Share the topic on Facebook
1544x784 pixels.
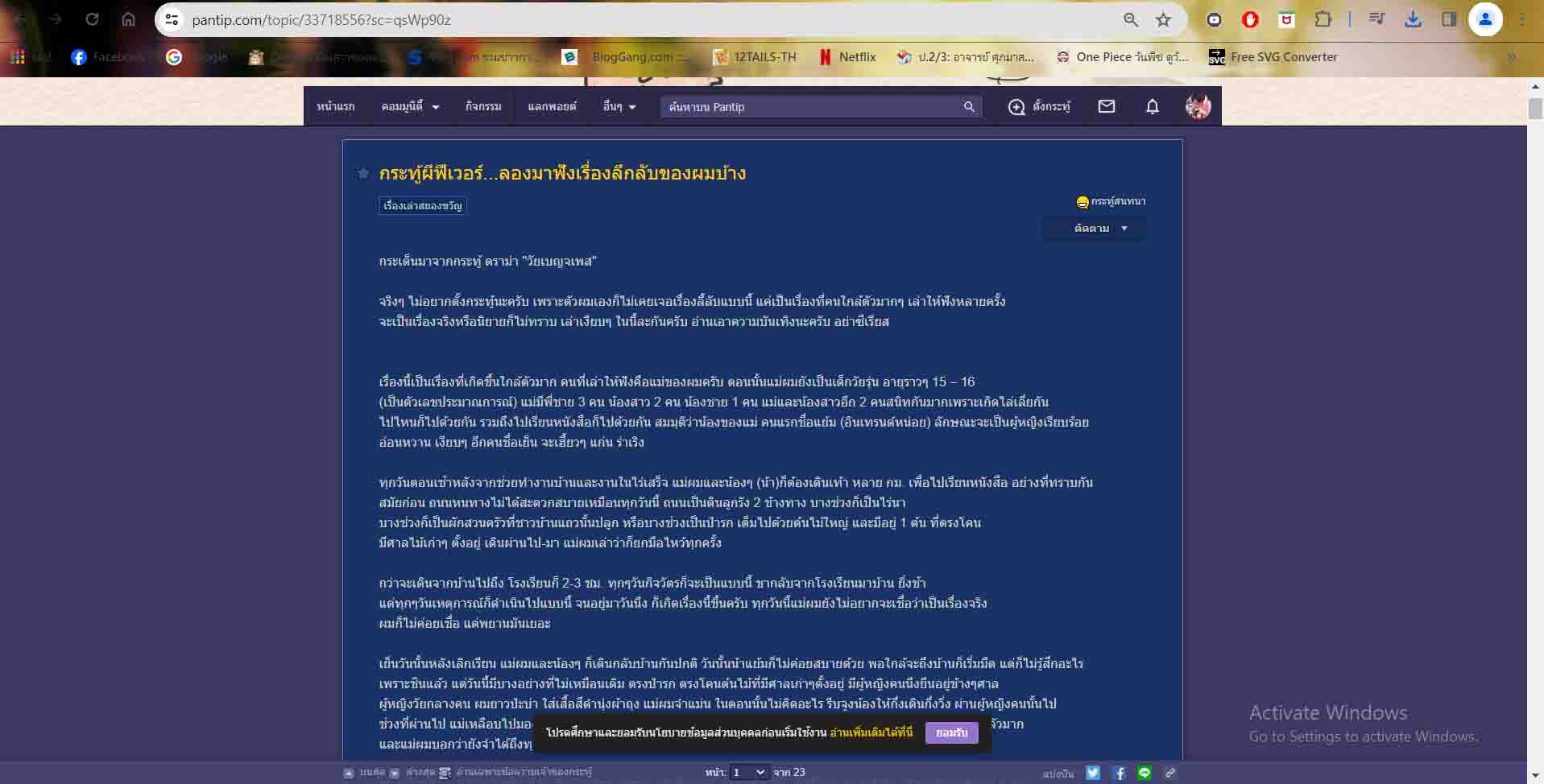1119,773
